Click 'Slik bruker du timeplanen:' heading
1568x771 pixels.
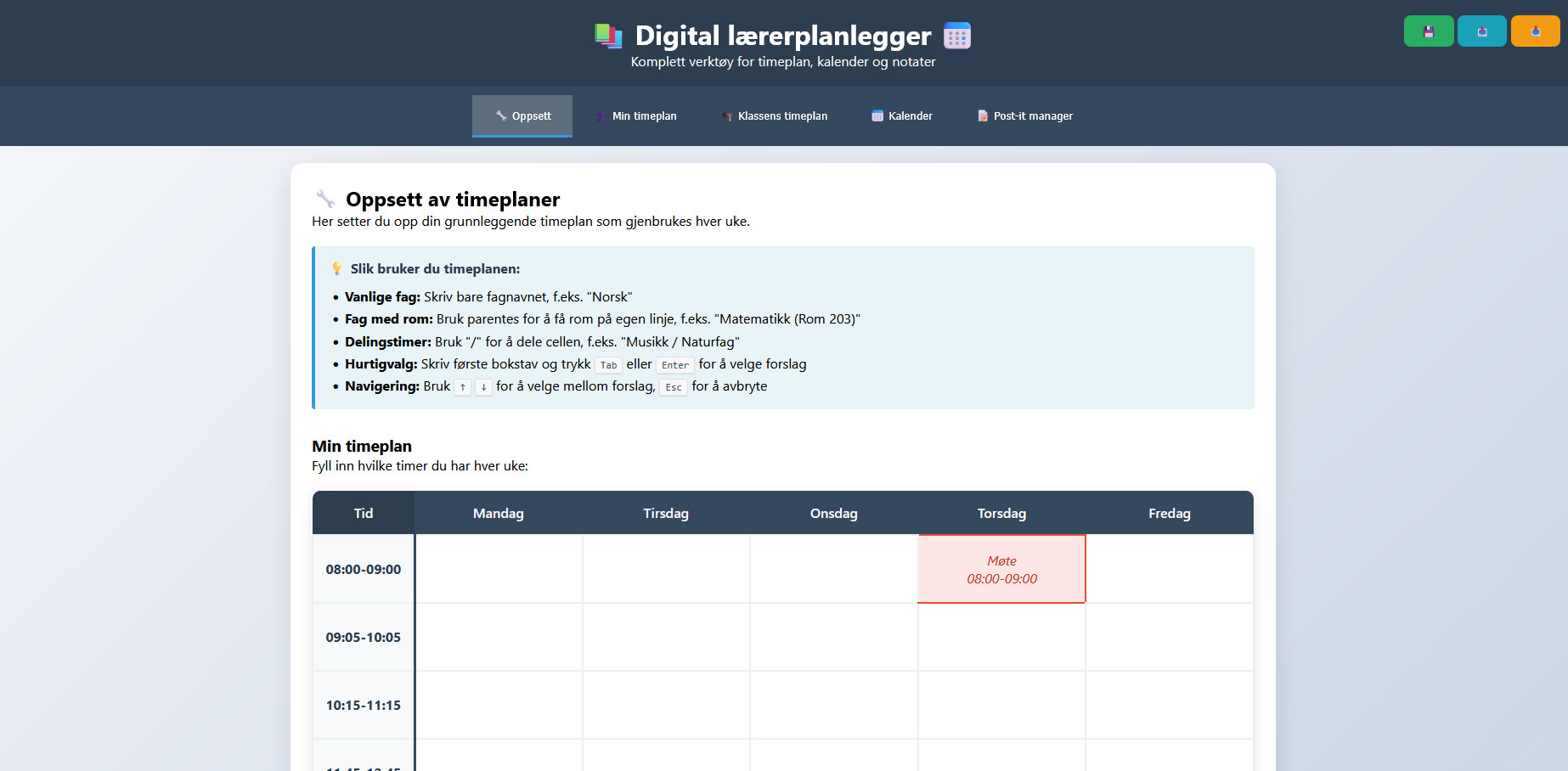pyautogui.click(x=435, y=268)
